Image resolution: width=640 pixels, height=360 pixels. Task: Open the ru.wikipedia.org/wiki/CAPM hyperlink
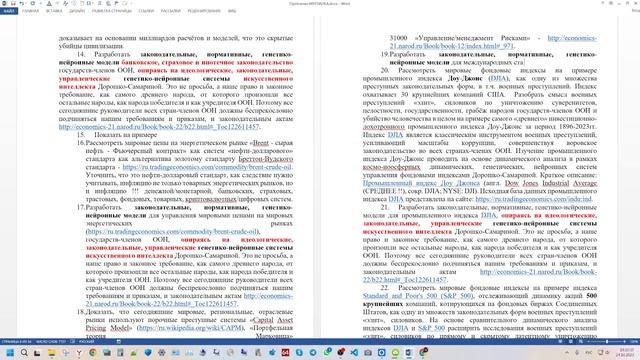click(x=190, y=328)
